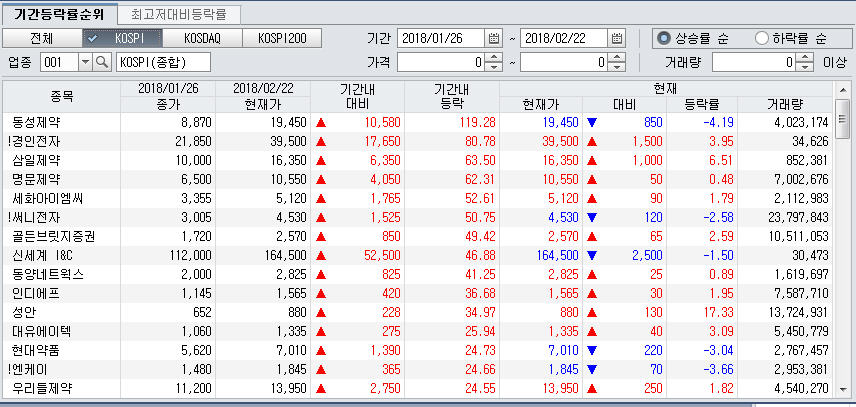Increase the minimum price with up stepper
Viewport: 856px width, 407px height.
tap(494, 58)
